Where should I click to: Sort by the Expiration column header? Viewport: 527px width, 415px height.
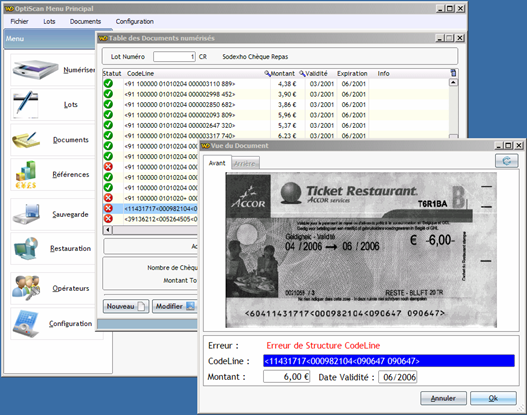(352, 73)
